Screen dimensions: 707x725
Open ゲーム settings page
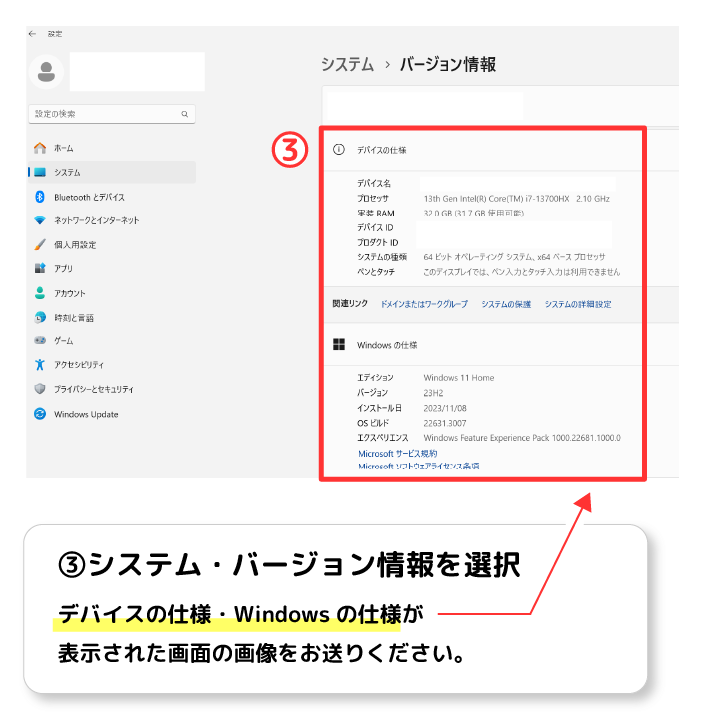coord(64,341)
